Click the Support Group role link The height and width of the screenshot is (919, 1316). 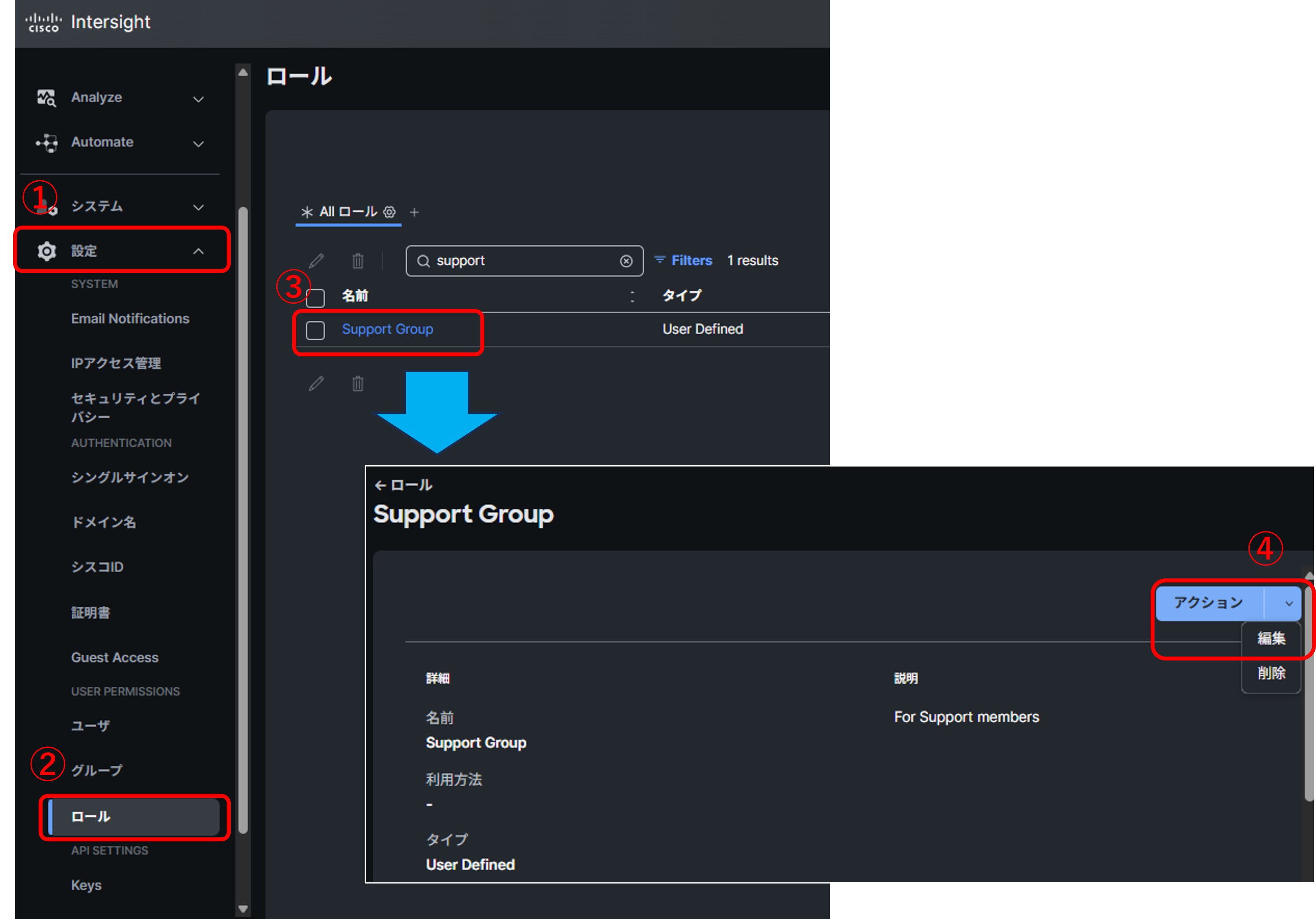[x=387, y=330]
